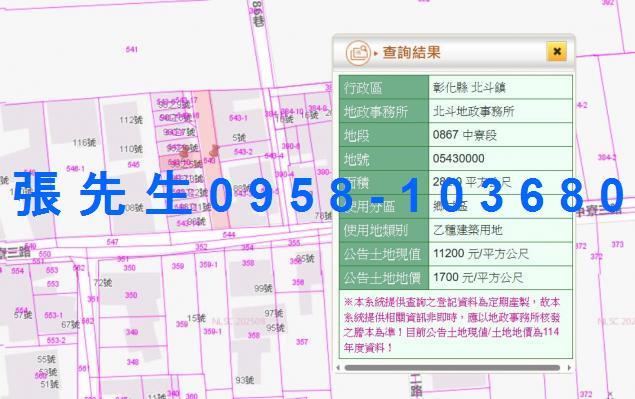Click the 57號 address label

click(x=23, y=315)
